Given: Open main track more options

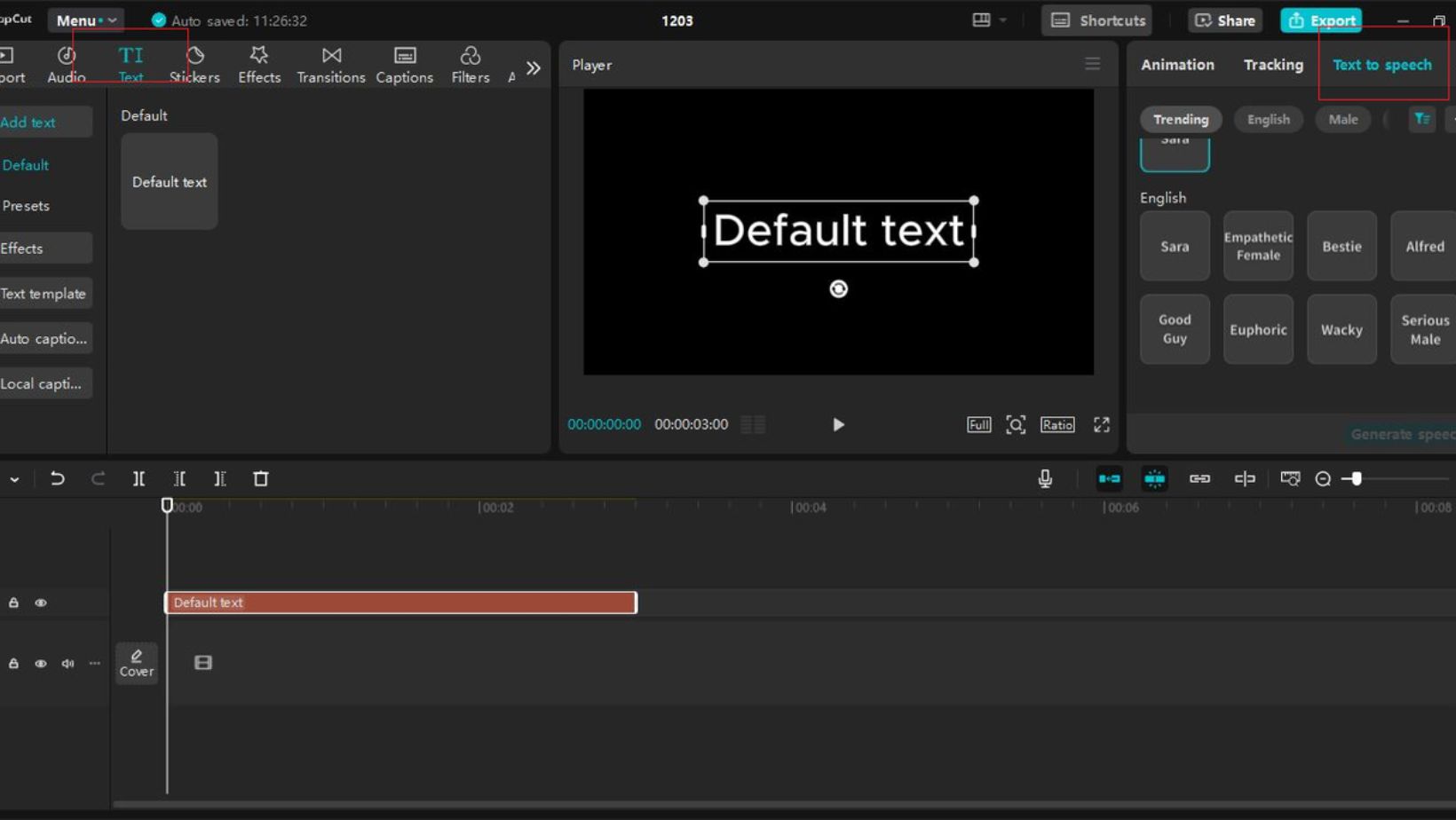Looking at the screenshot, I should [x=95, y=664].
